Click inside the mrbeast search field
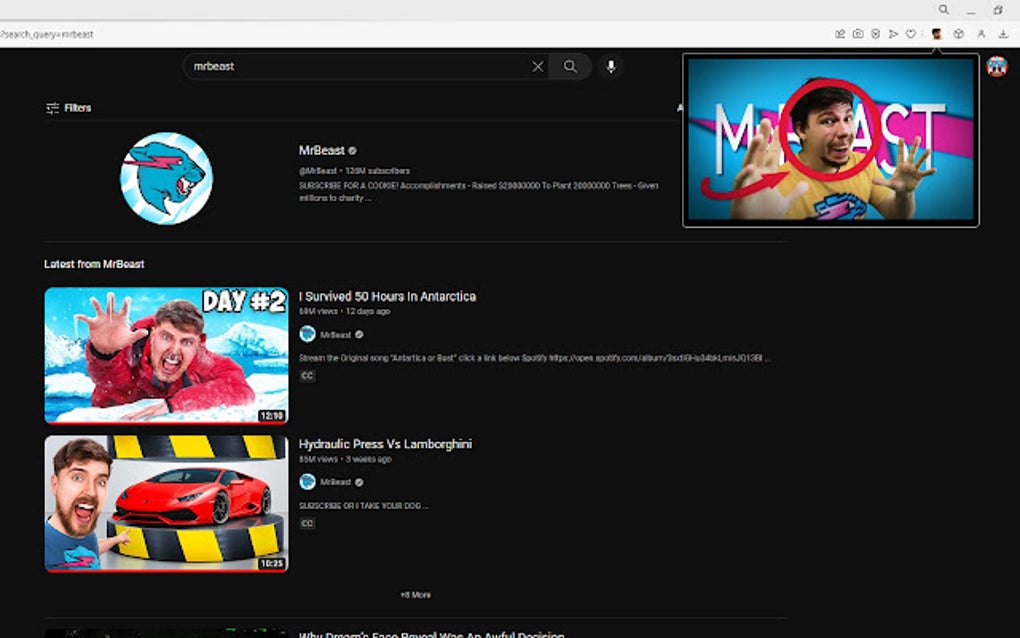The image size is (1020, 638). tap(350, 66)
